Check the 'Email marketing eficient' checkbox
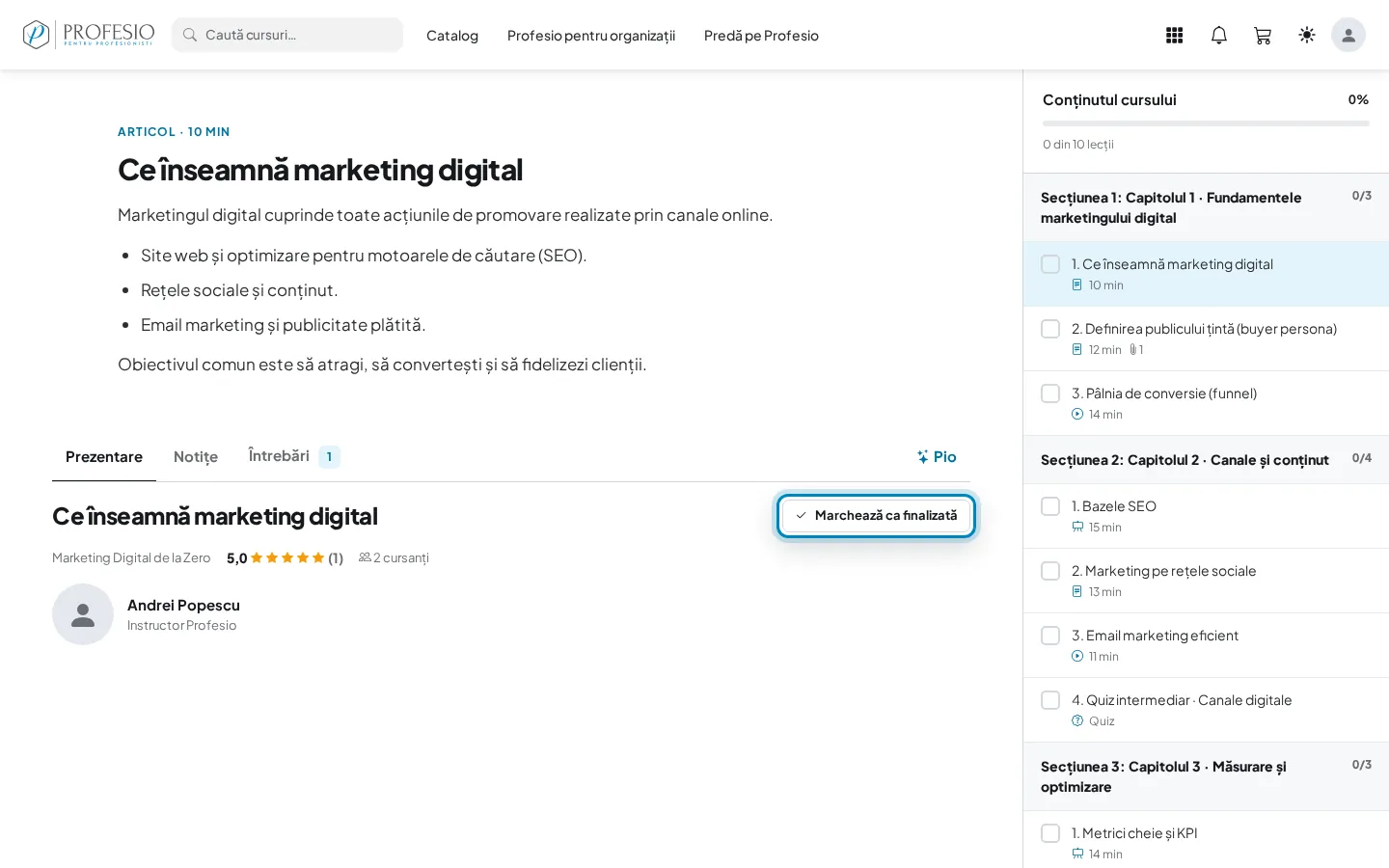The width and height of the screenshot is (1389, 868). (x=1050, y=636)
